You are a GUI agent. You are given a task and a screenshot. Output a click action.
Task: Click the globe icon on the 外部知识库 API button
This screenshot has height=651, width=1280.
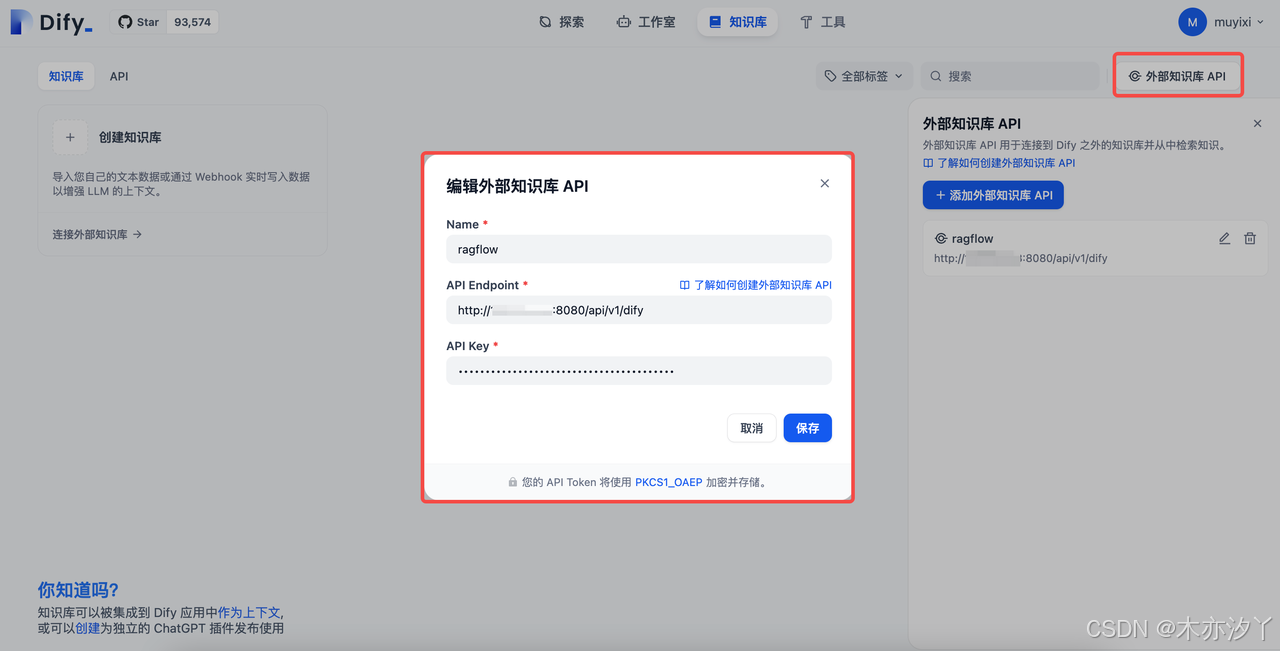pos(1135,74)
